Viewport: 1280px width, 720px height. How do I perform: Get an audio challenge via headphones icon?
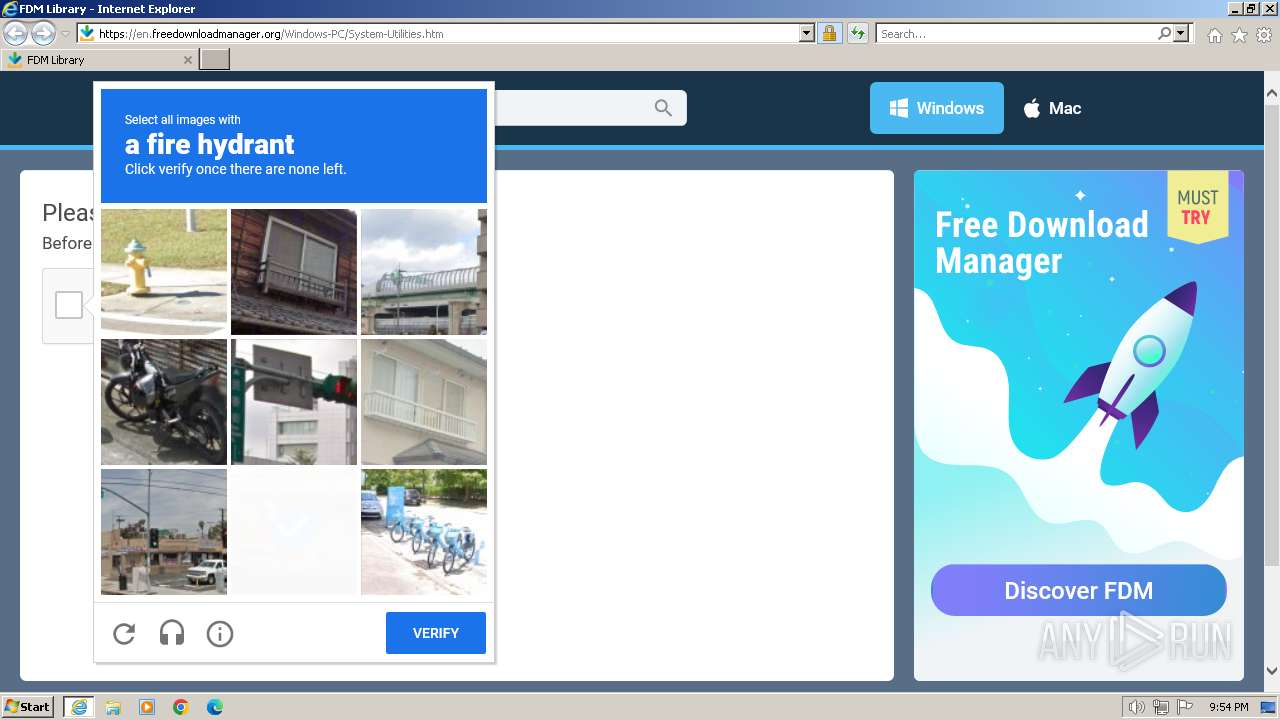pyautogui.click(x=172, y=633)
